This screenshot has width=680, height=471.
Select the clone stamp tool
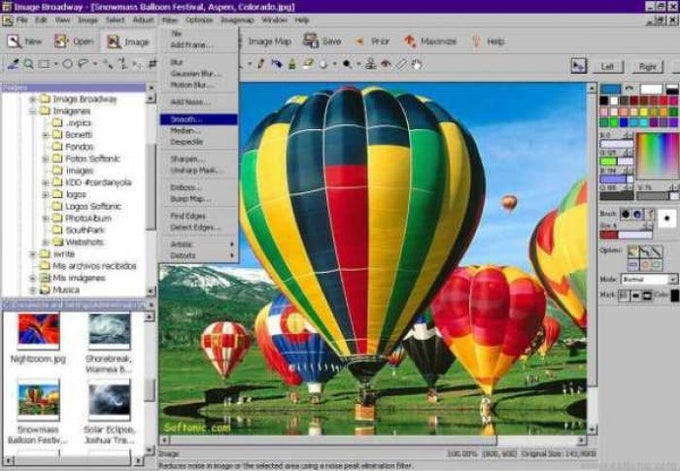pos(370,65)
